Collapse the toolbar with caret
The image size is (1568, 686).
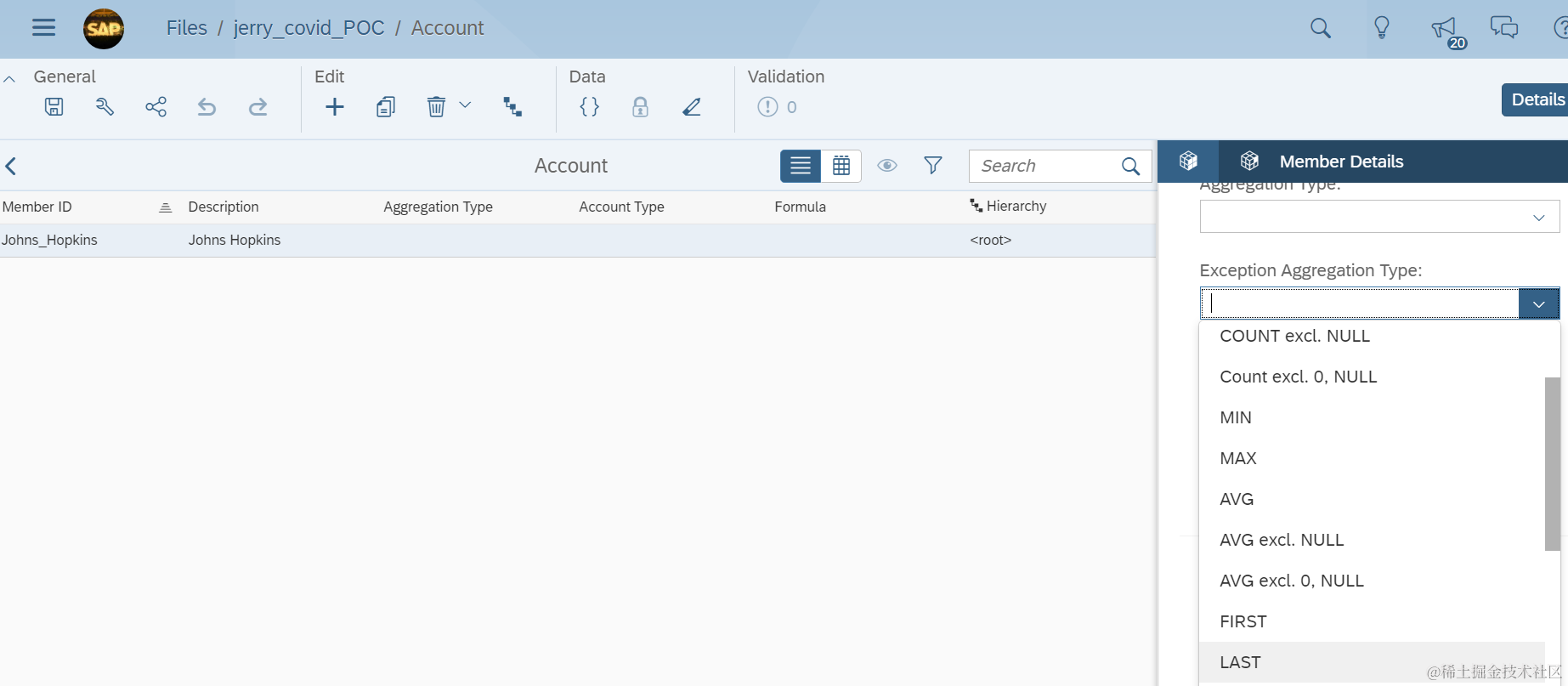pos(9,79)
